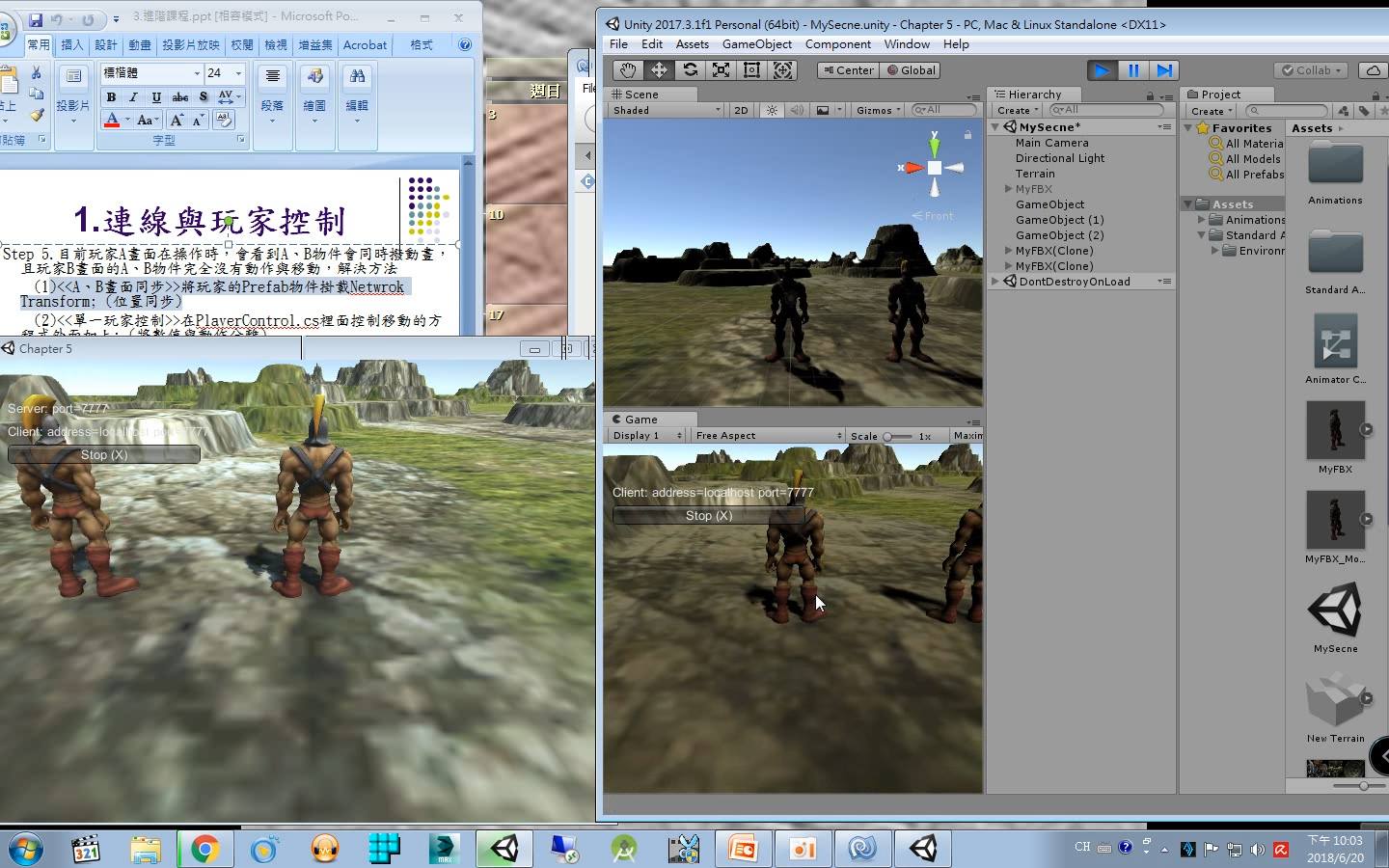Open Chrome from the taskbar
This screenshot has height=868, width=1389.
point(204,849)
